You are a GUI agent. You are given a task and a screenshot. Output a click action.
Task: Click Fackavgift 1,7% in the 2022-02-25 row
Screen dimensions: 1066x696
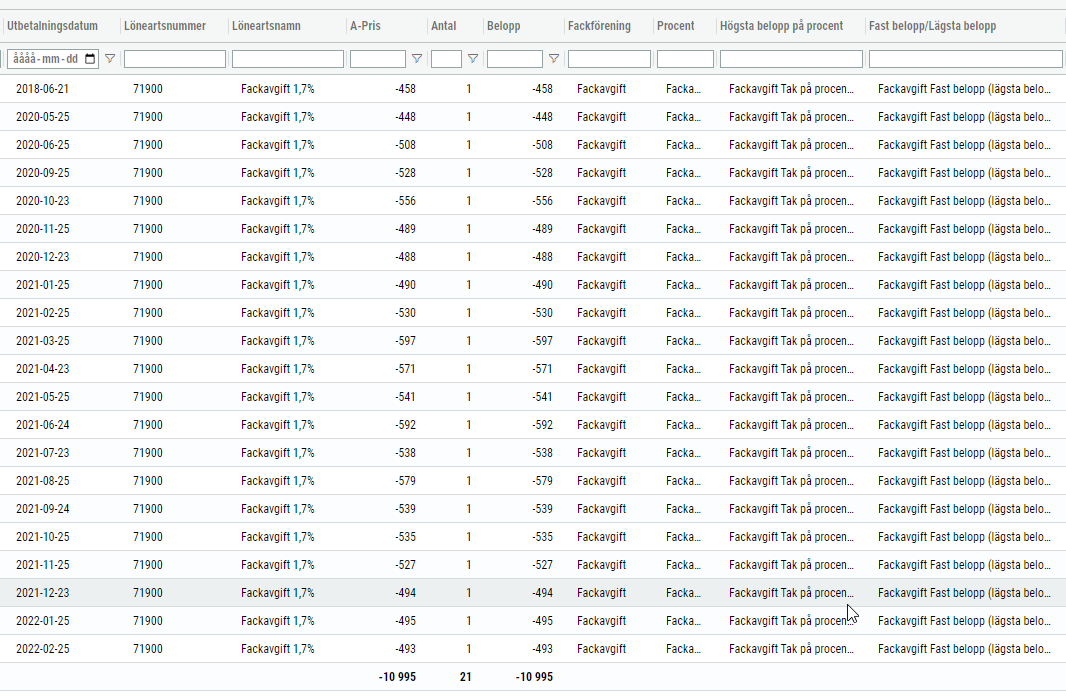pos(277,649)
